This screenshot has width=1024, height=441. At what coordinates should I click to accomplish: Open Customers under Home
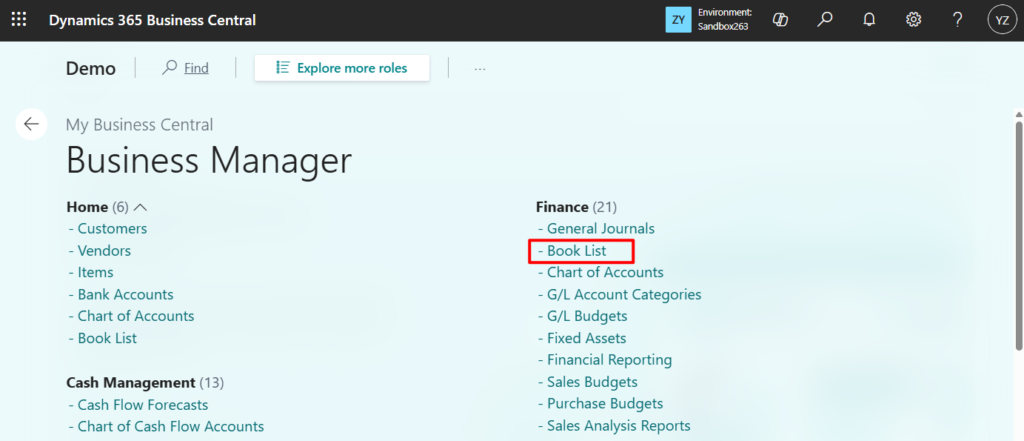111,228
